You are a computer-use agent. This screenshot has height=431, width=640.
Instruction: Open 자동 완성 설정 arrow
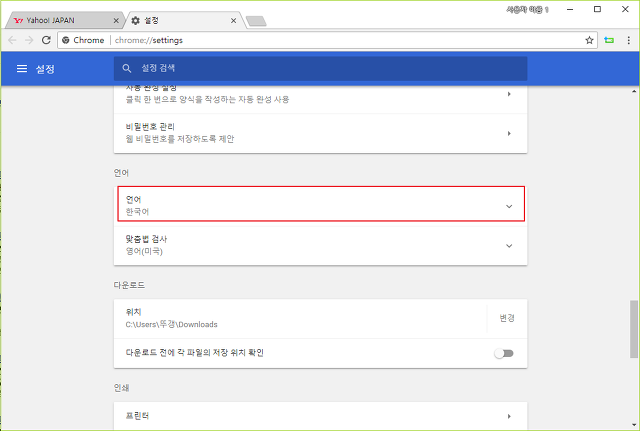(509, 94)
